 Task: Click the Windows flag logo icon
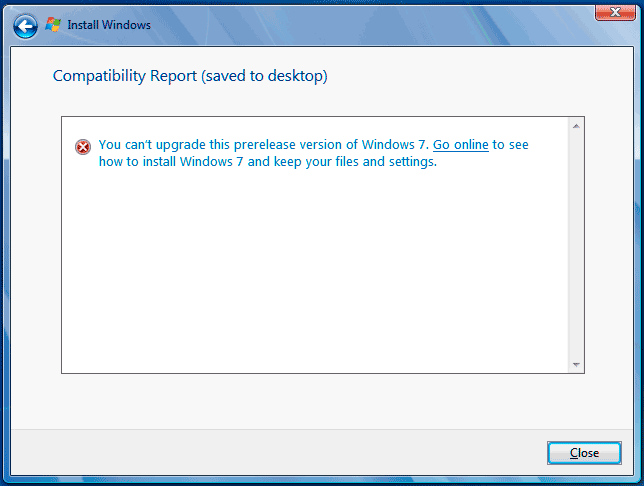tap(53, 25)
